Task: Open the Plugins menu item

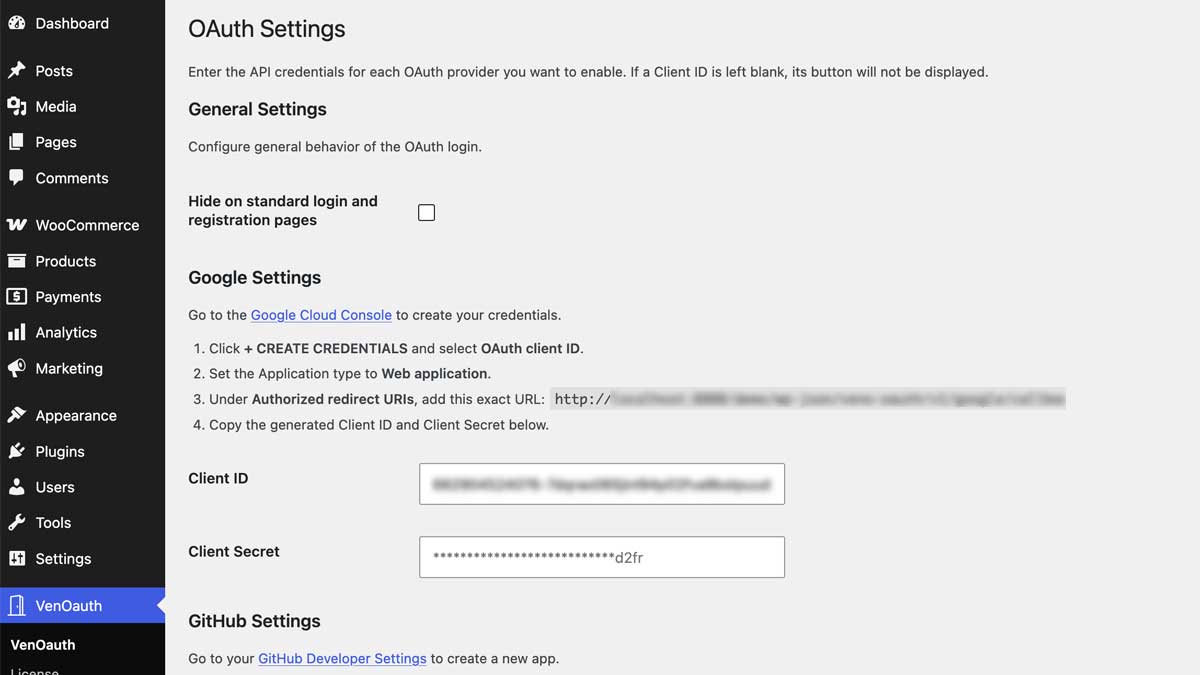Action: pyautogui.click(x=82, y=451)
